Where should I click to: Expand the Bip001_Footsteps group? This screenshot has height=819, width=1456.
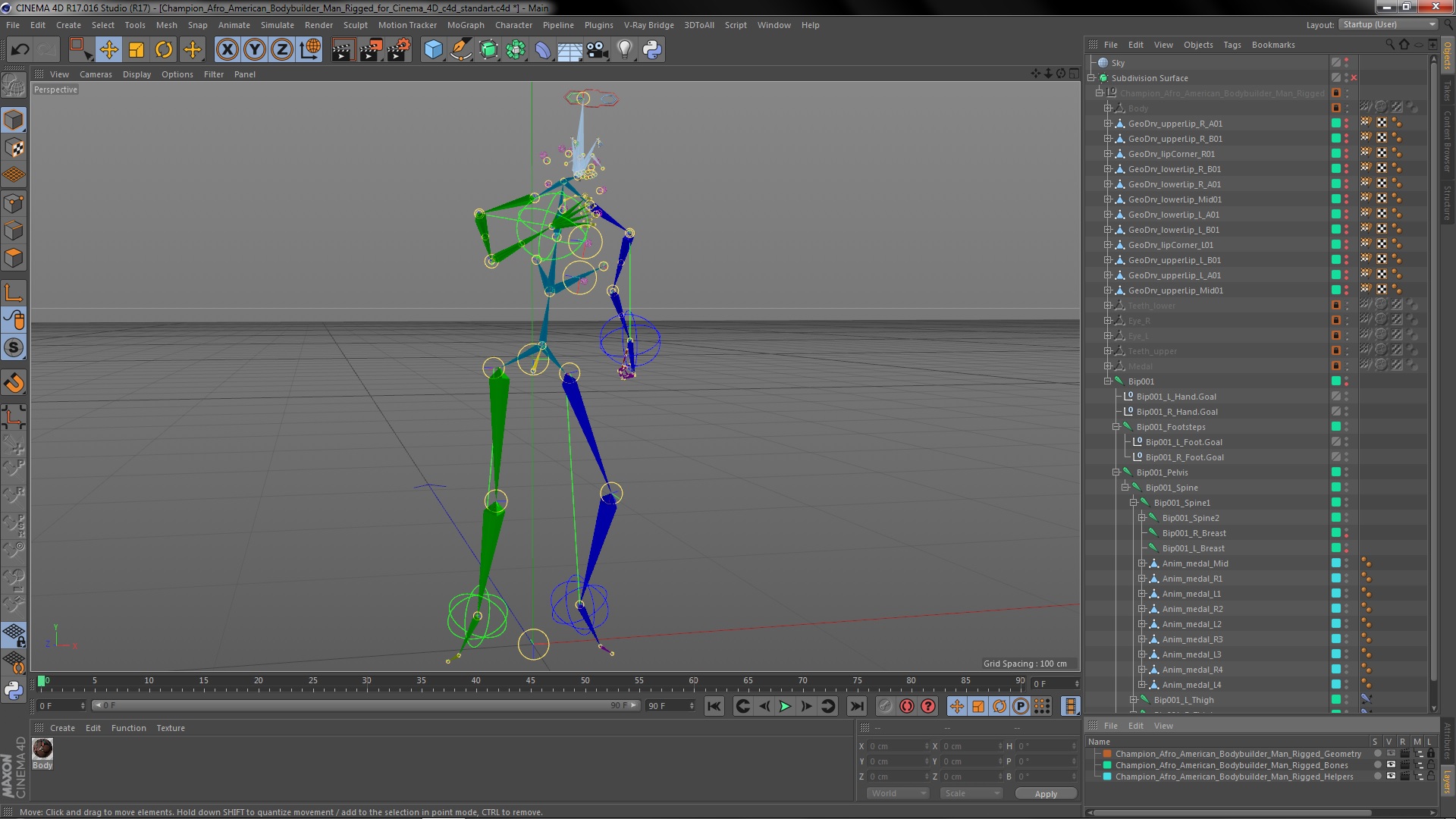coord(1115,426)
